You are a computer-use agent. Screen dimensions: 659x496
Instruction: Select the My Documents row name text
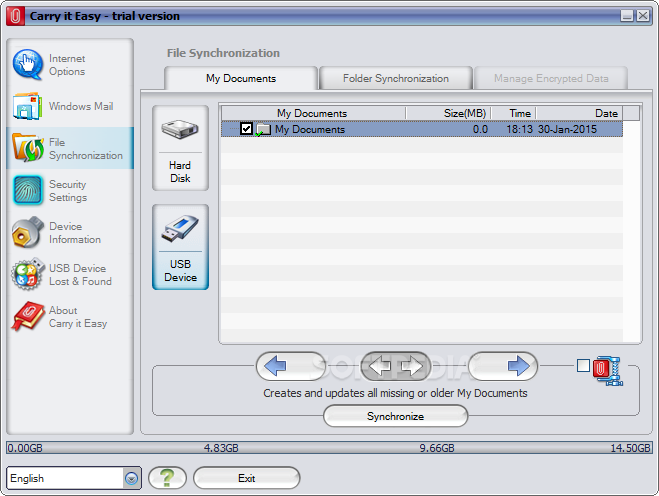[x=310, y=129]
